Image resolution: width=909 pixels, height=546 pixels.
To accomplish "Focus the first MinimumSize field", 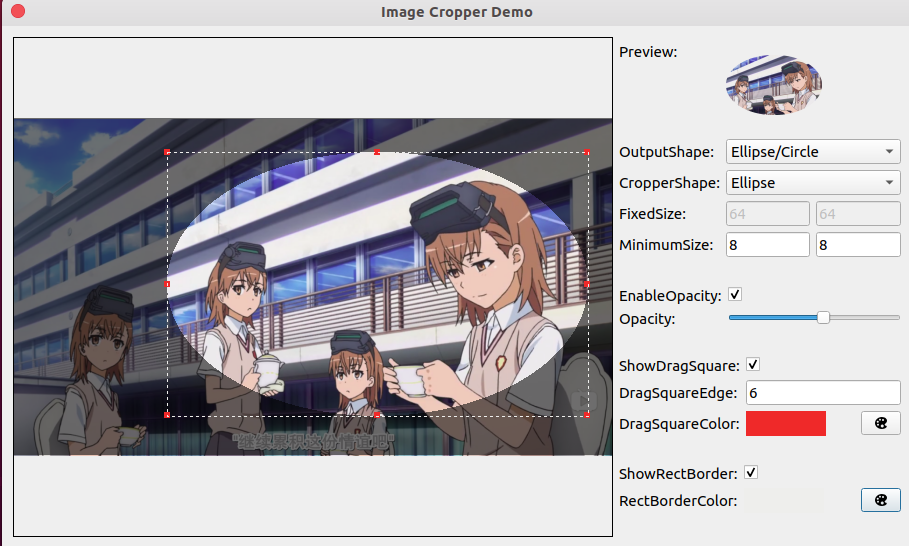I will pyautogui.click(x=768, y=245).
